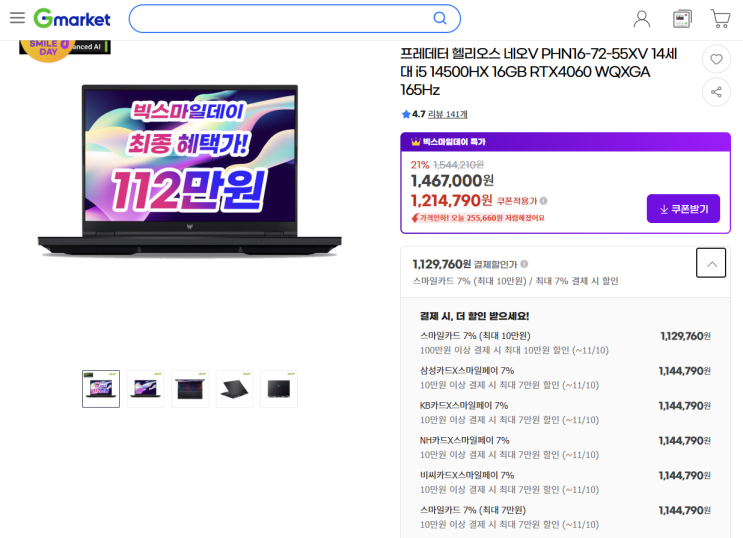Screen dimensions: 743x538
Task: Click 삼성카드X스마일페이 7% row
Action: pyautogui.click(x=565, y=378)
